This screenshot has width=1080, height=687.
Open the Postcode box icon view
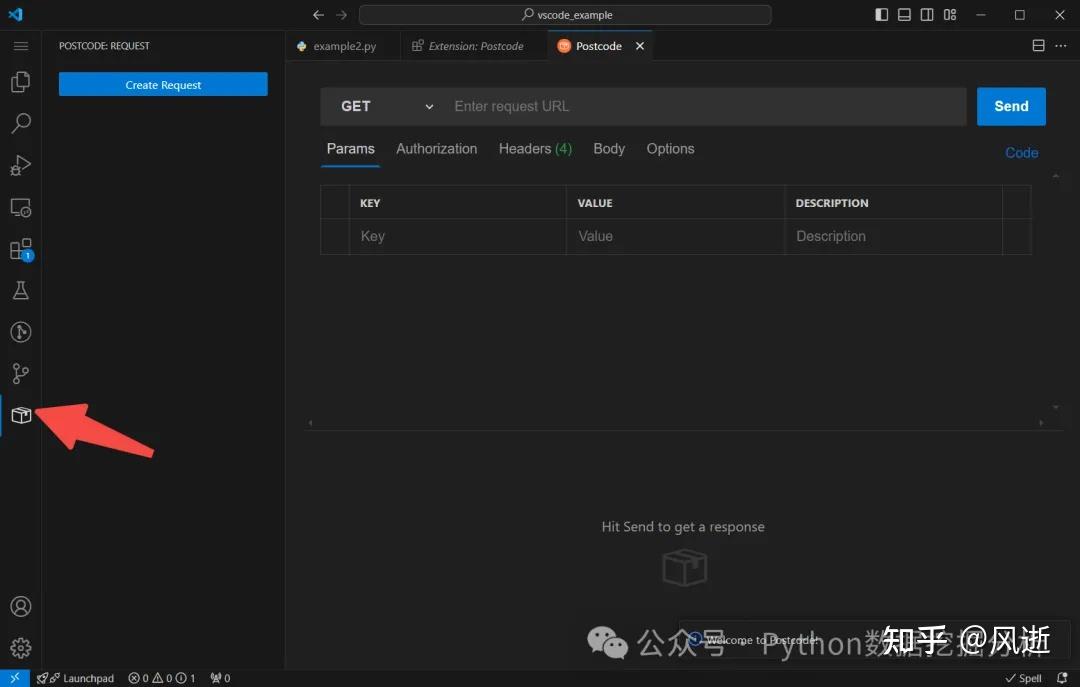(21, 416)
